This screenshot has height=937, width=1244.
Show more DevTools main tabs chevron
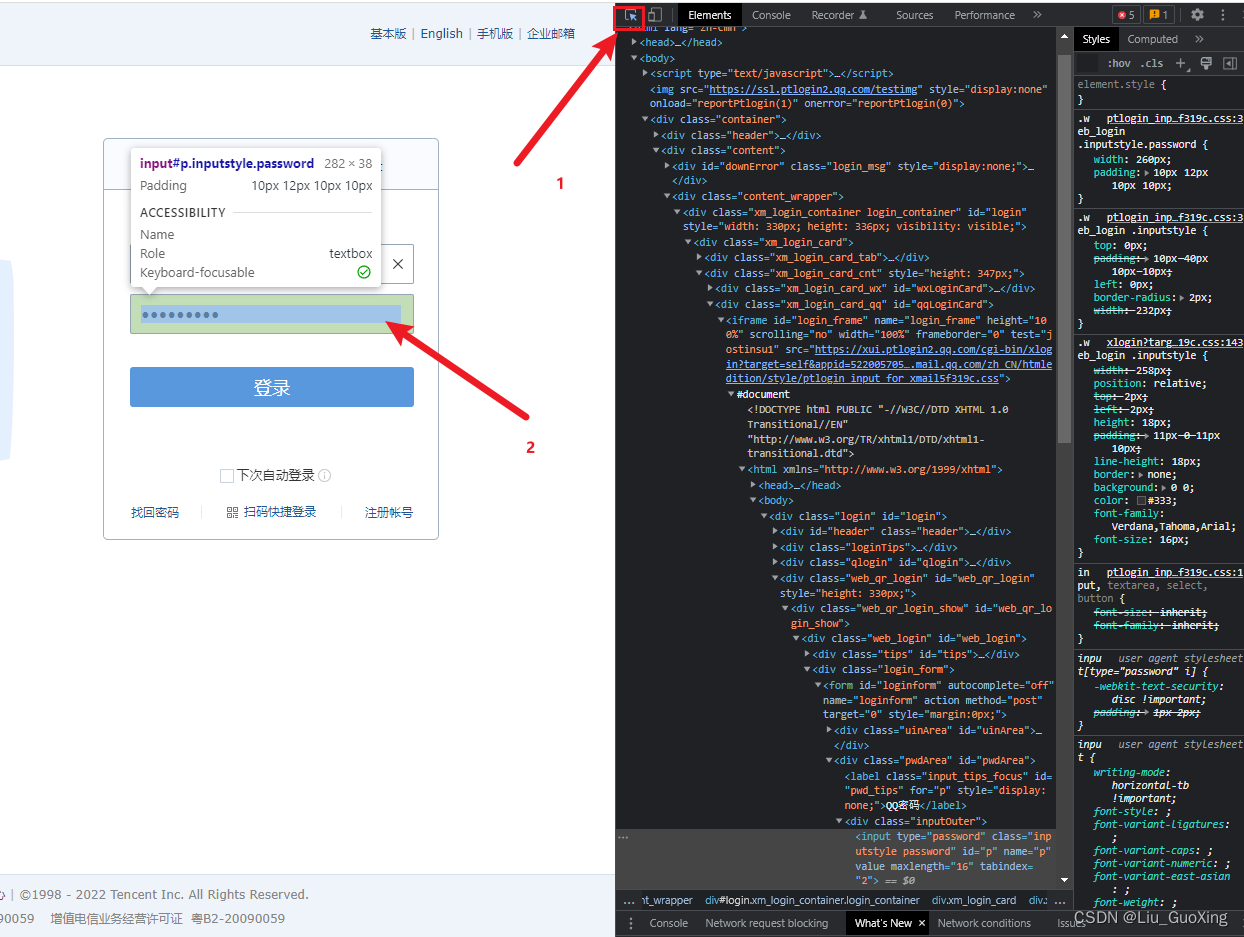[x=1037, y=15]
